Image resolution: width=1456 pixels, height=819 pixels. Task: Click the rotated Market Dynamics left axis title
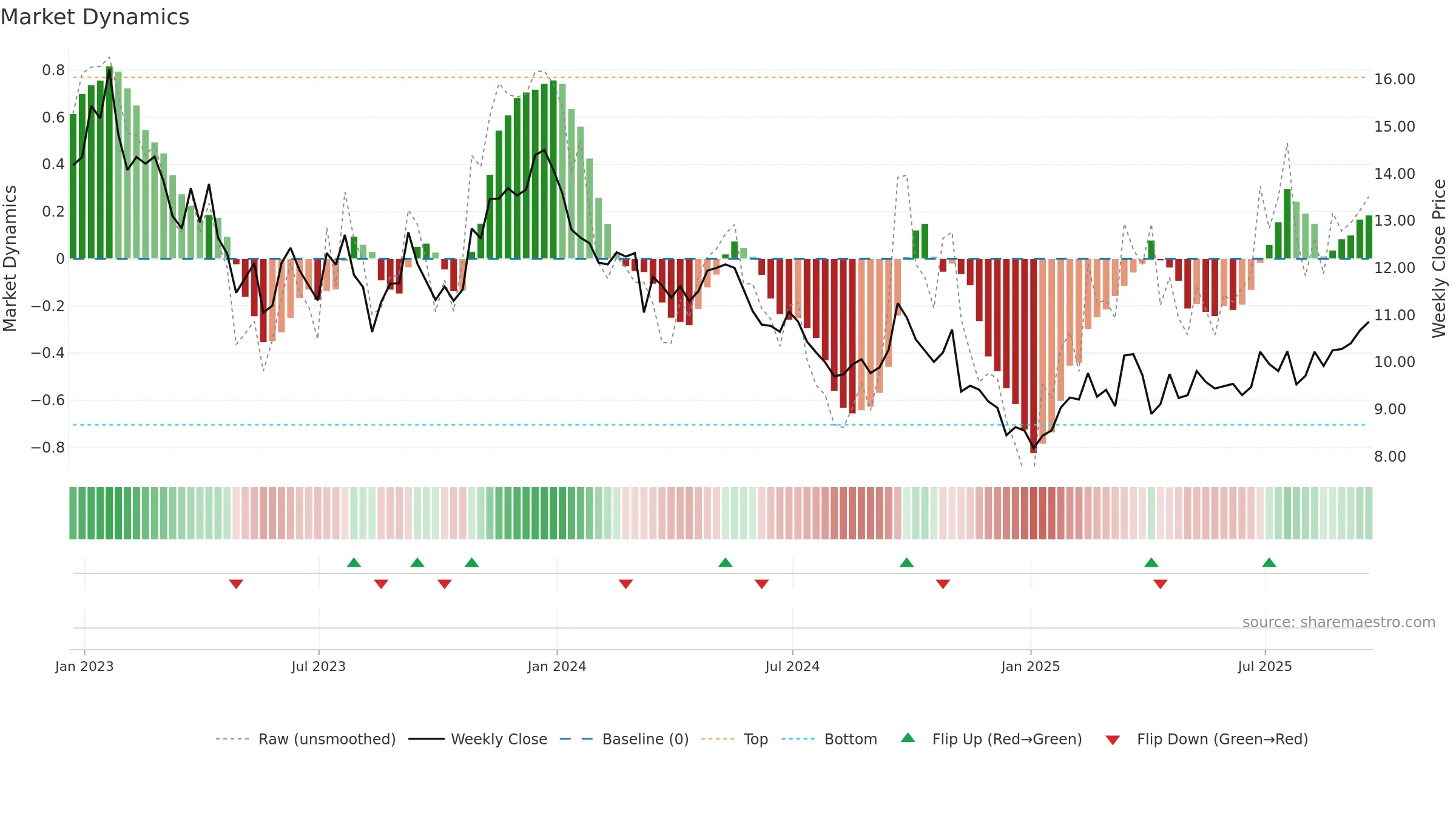point(10,258)
